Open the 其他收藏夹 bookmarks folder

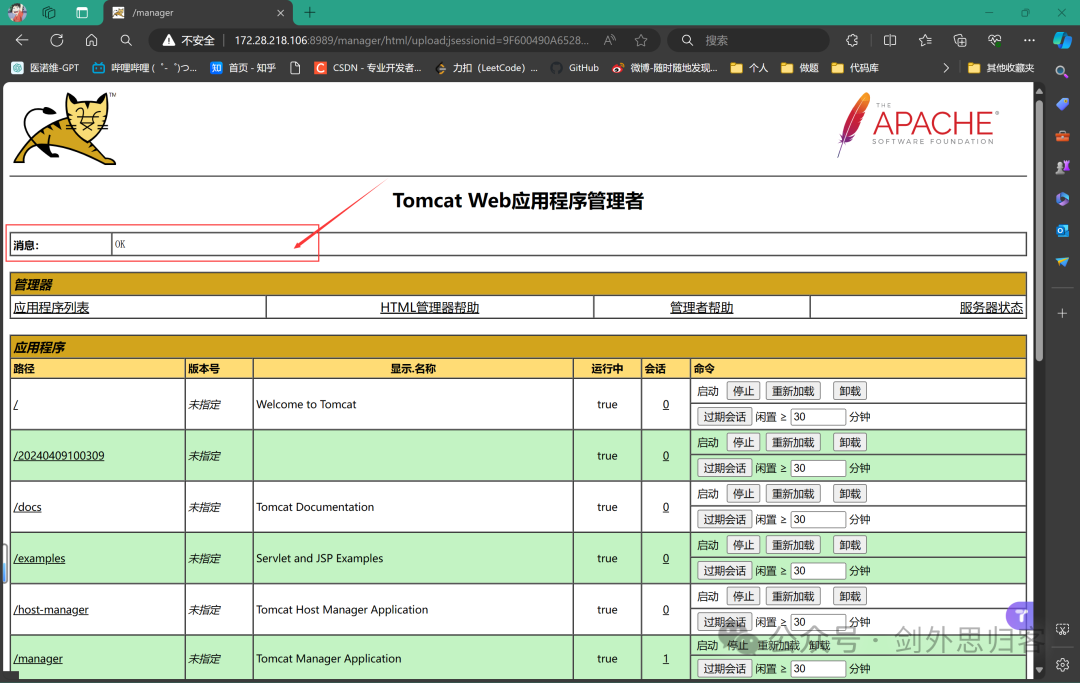click(x=1001, y=67)
